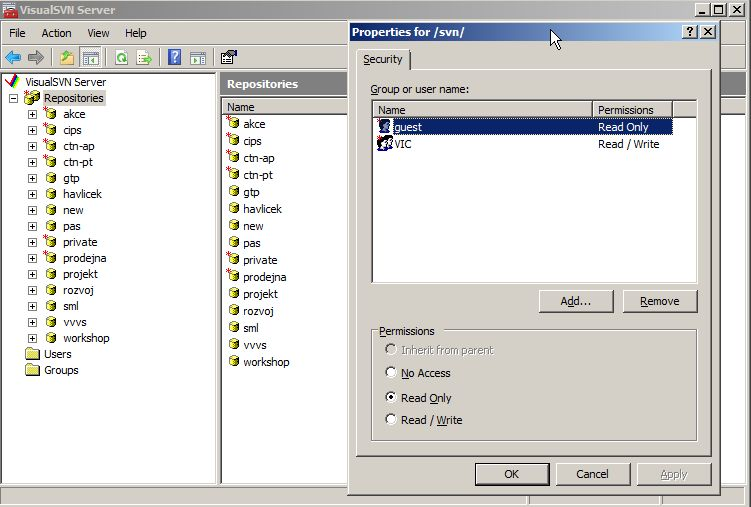Click the Repositories tree node icon
The image size is (751, 507).
tap(32, 97)
